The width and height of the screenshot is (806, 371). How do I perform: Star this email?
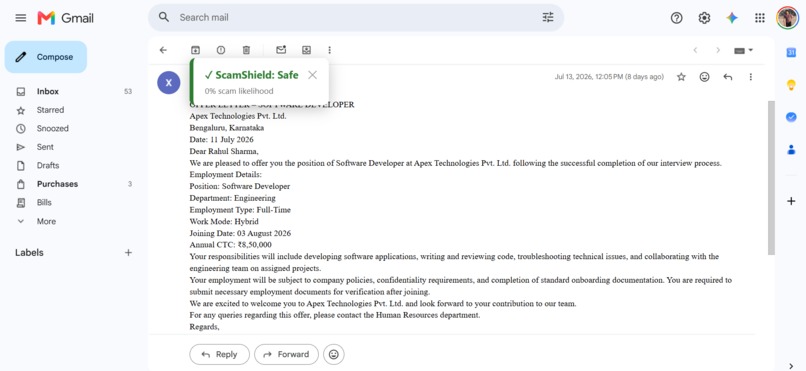pos(681,77)
